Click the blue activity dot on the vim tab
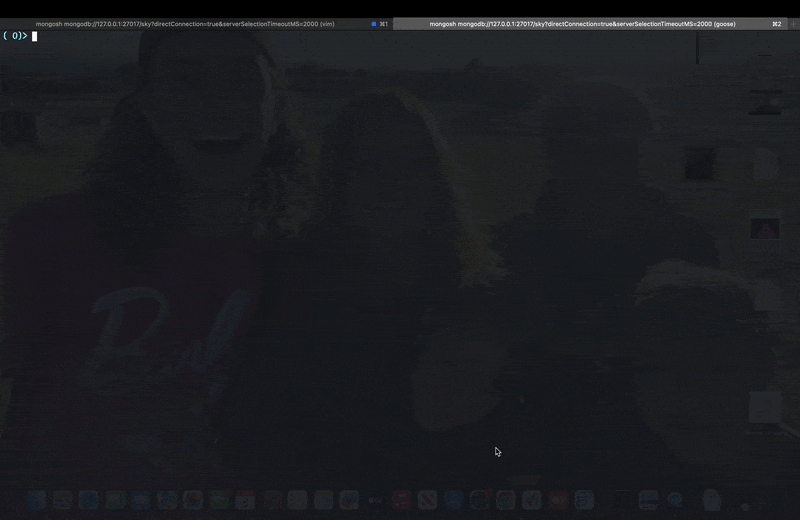800x520 pixels. 374,24
